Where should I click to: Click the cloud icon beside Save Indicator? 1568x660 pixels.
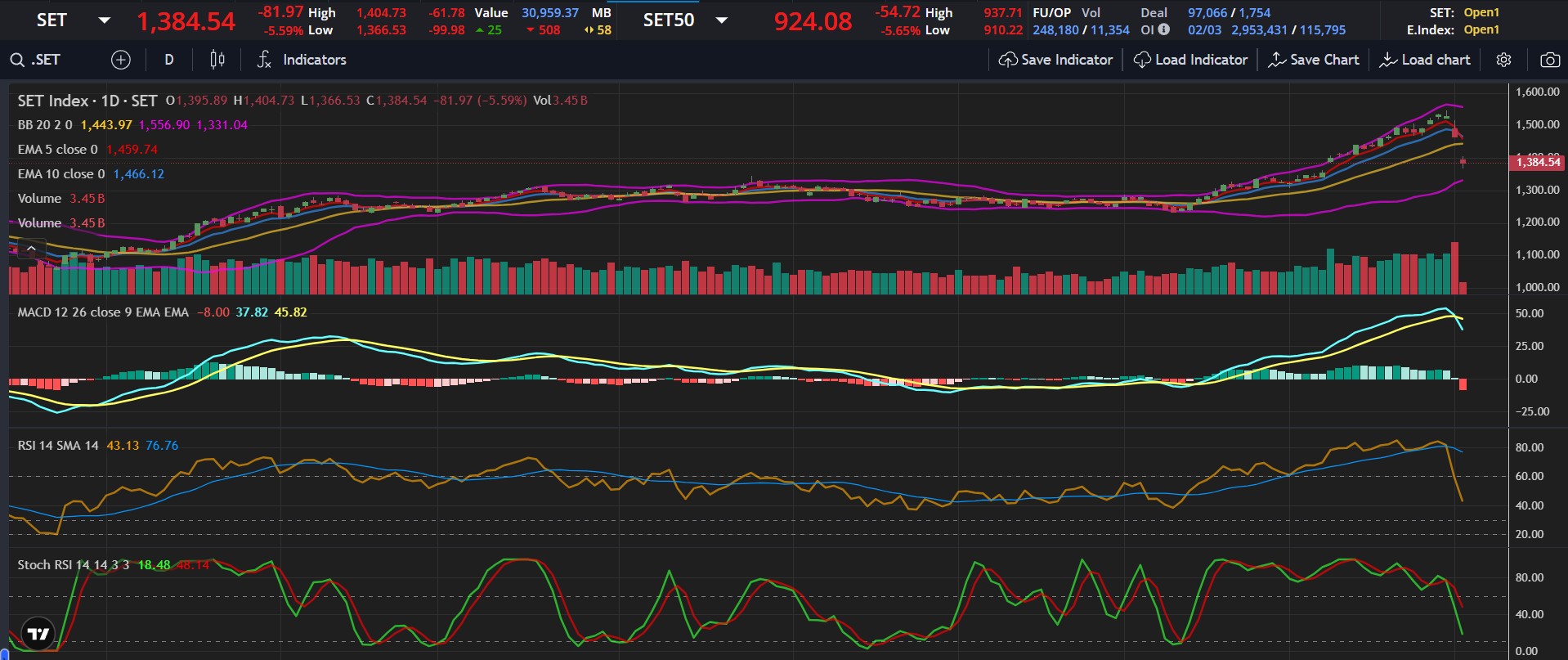click(x=1008, y=60)
